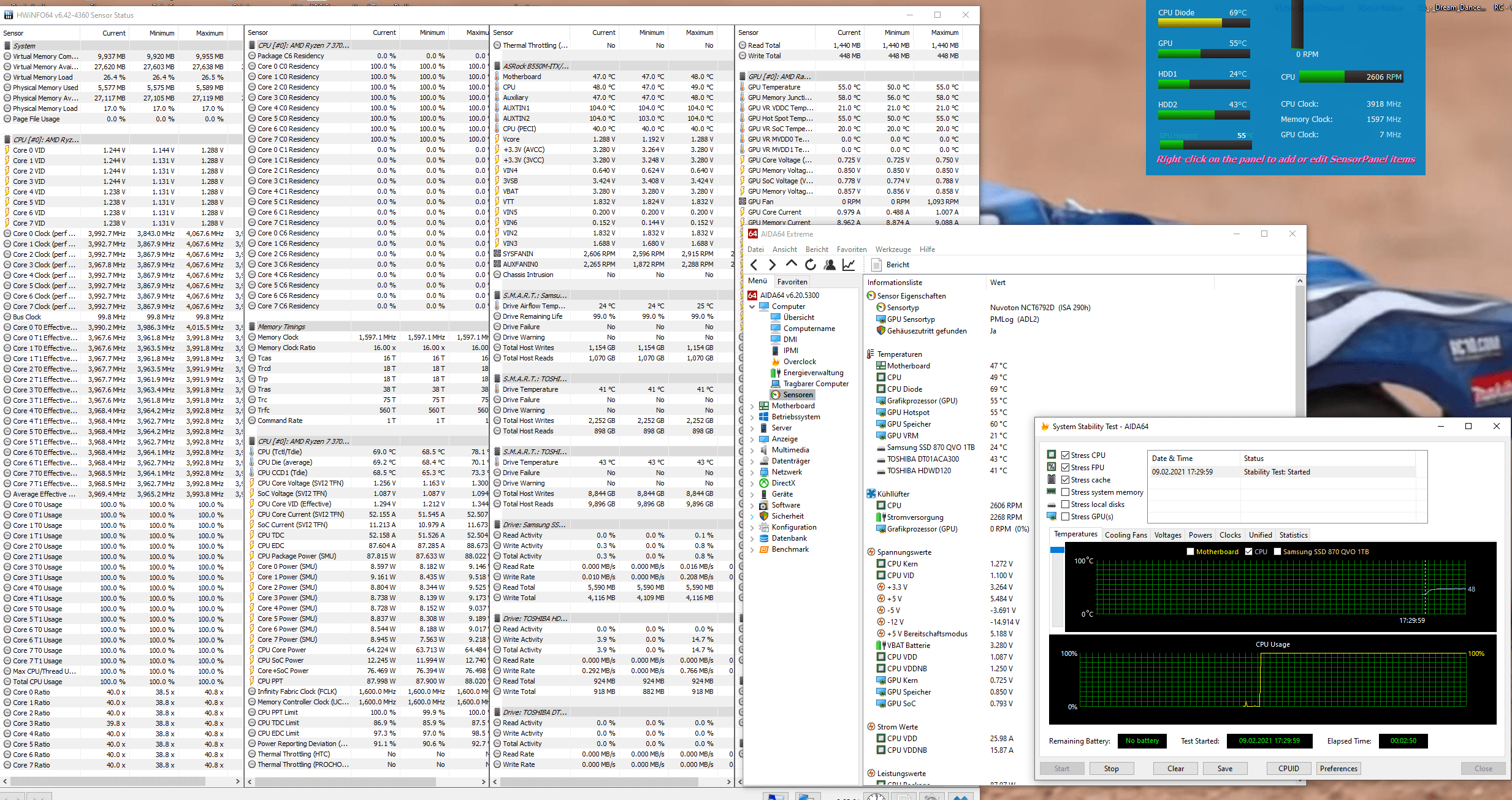Enable the Stress system memory checkbox

click(1066, 492)
